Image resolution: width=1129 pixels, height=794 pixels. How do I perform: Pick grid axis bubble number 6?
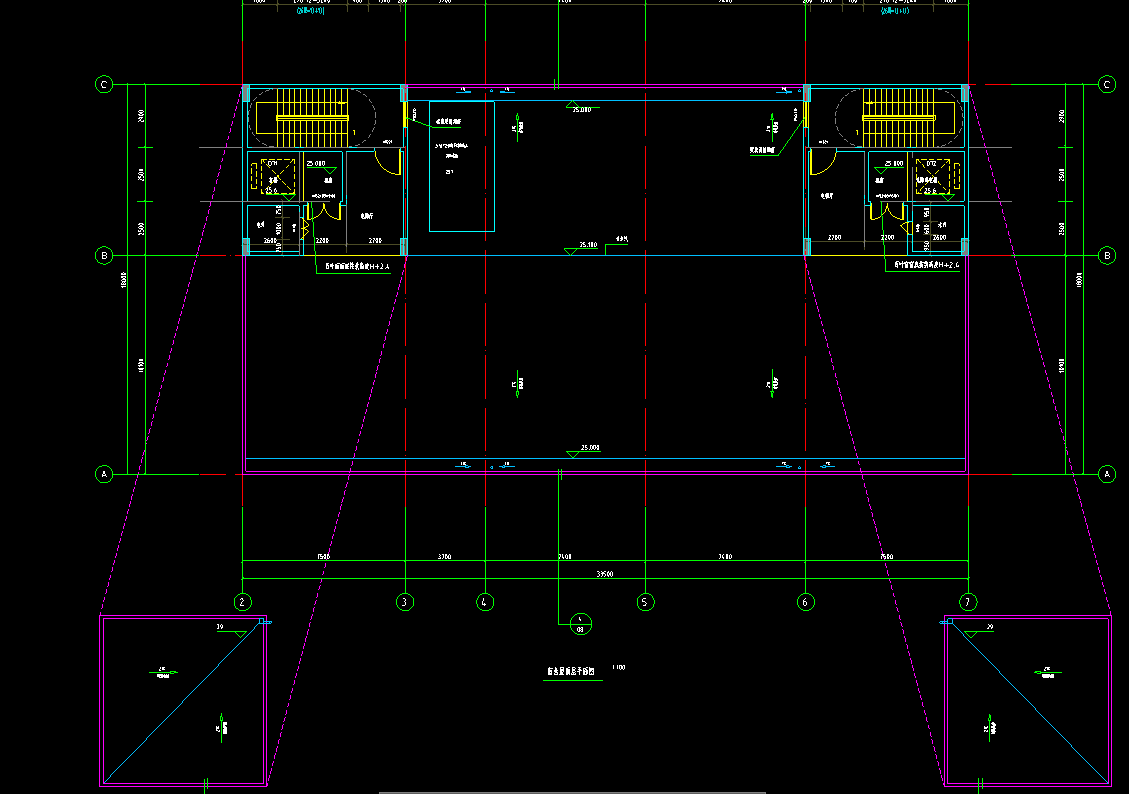pos(806,602)
